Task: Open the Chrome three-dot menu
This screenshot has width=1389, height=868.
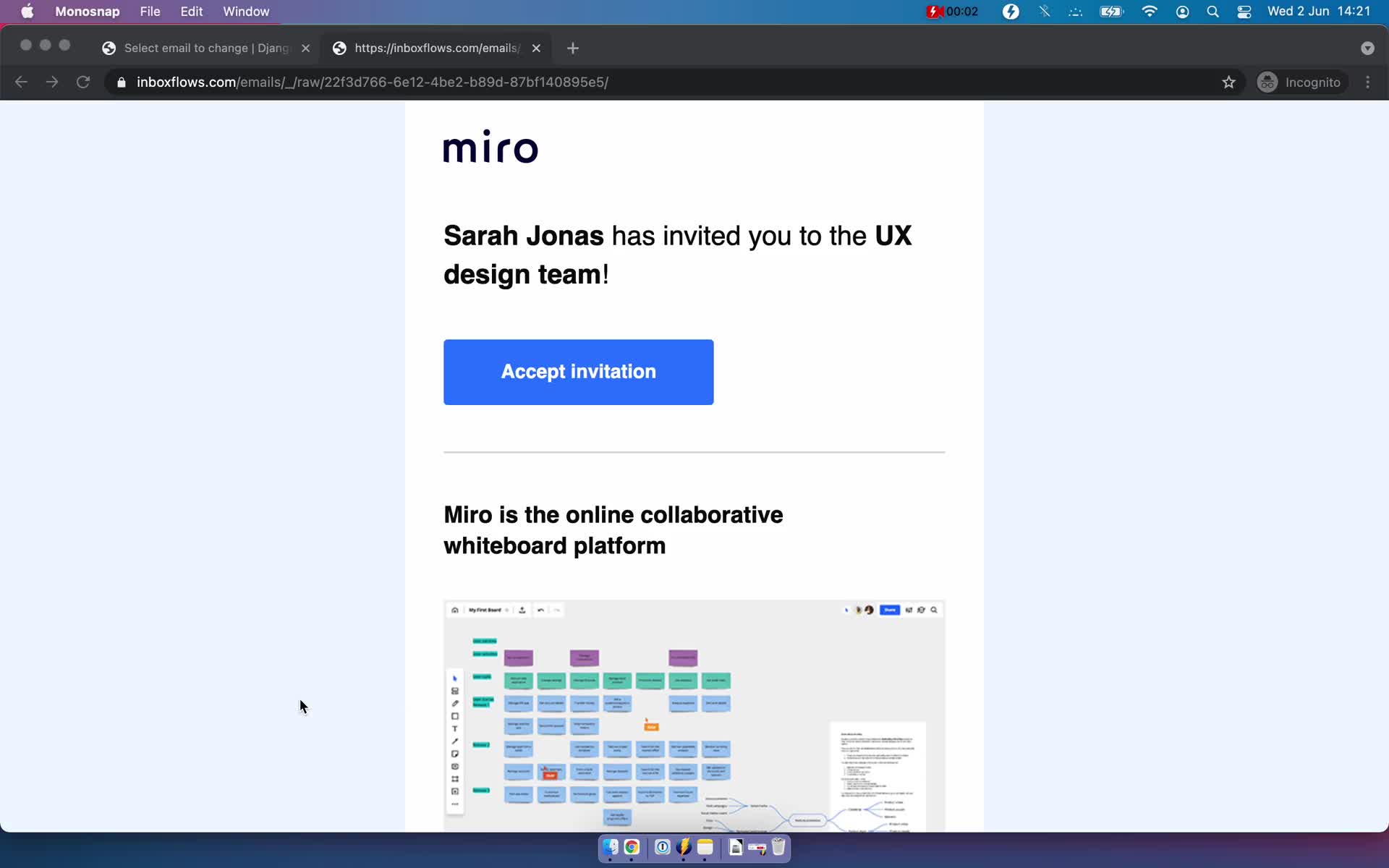Action: pos(1367,82)
